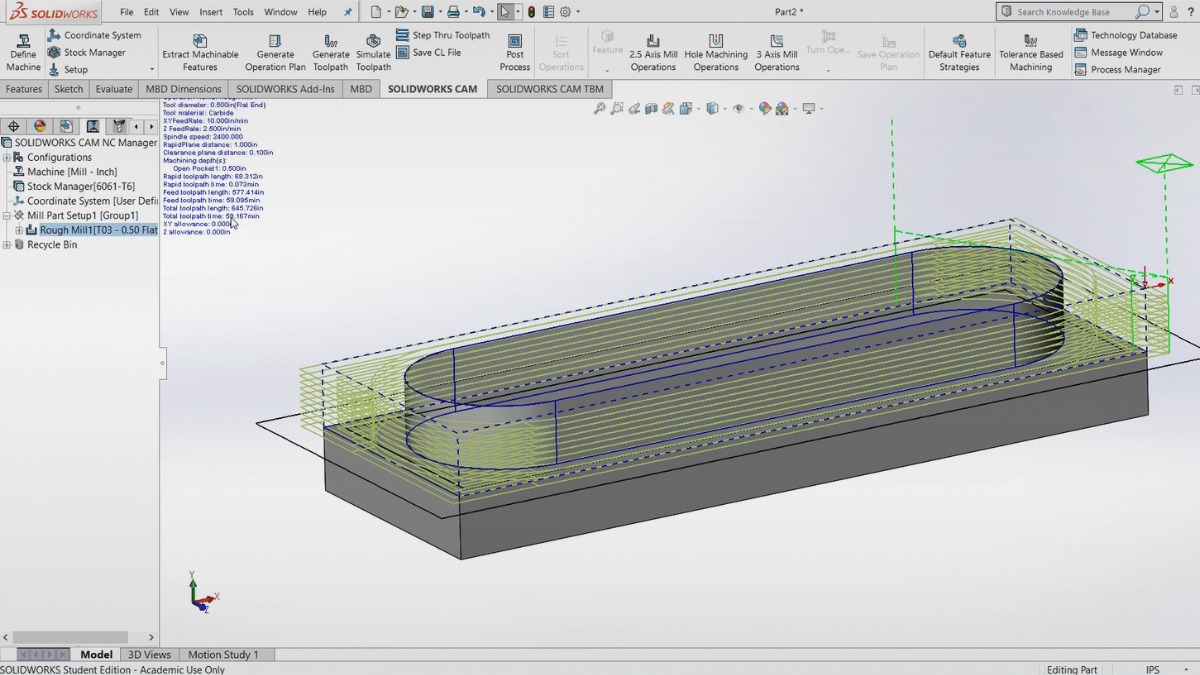Open the File menu
The width and height of the screenshot is (1200, 675).
(x=126, y=12)
